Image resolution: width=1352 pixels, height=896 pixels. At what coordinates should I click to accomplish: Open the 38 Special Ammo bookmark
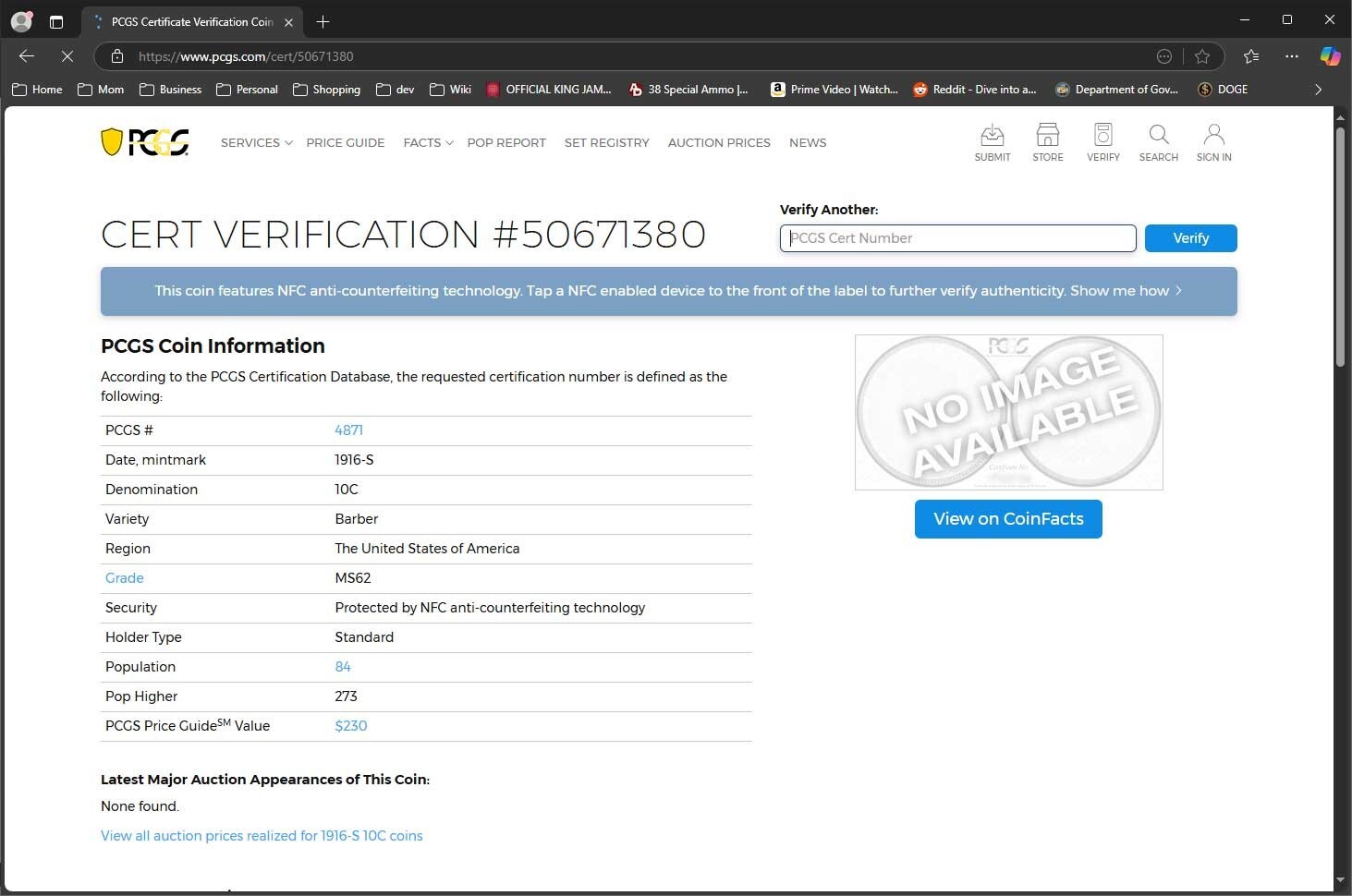pos(688,90)
